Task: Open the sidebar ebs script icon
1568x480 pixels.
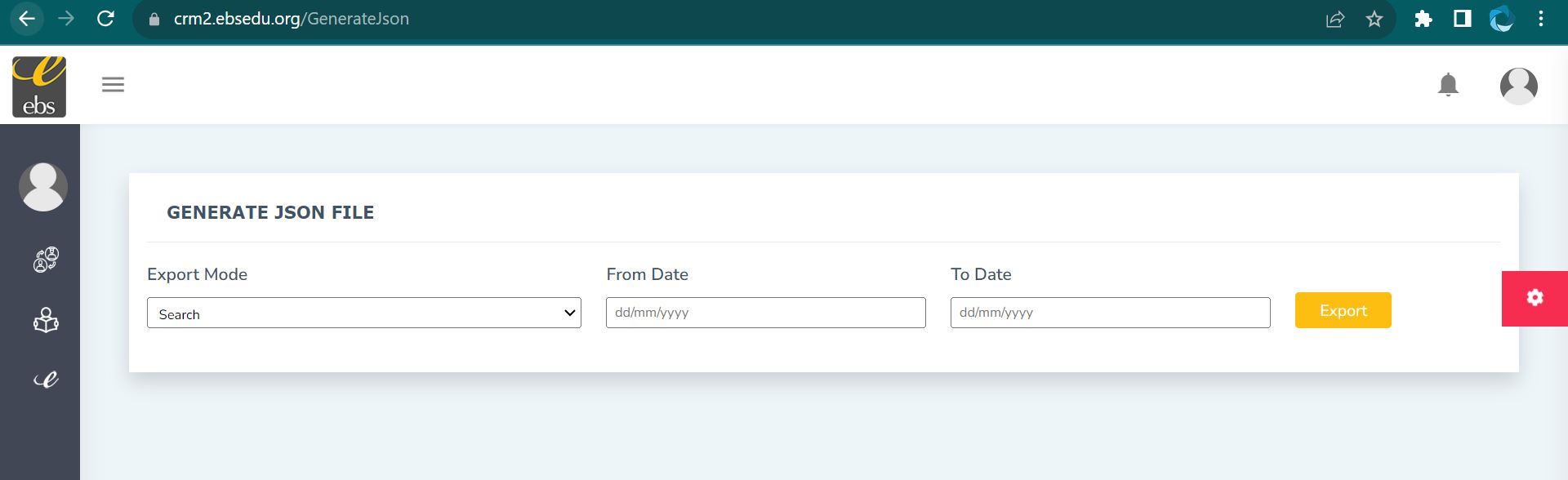Action: pyautogui.click(x=46, y=380)
